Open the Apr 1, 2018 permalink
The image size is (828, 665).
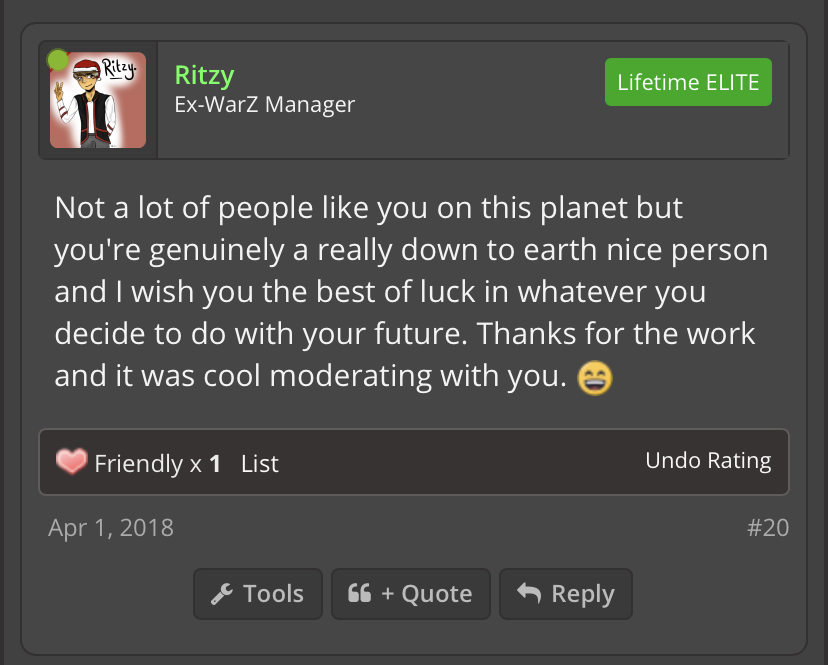(111, 527)
